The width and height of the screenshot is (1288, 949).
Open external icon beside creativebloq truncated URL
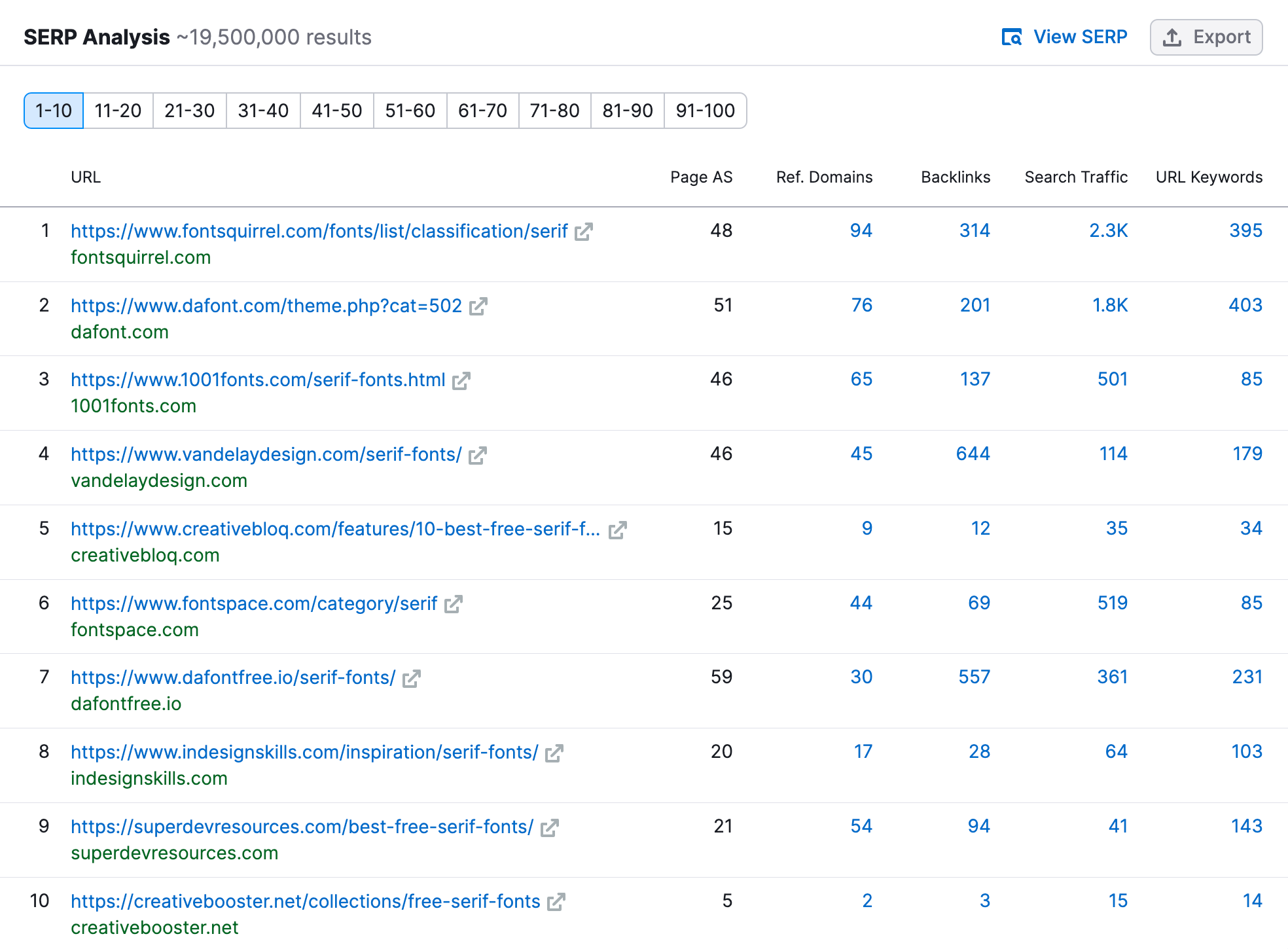(617, 529)
